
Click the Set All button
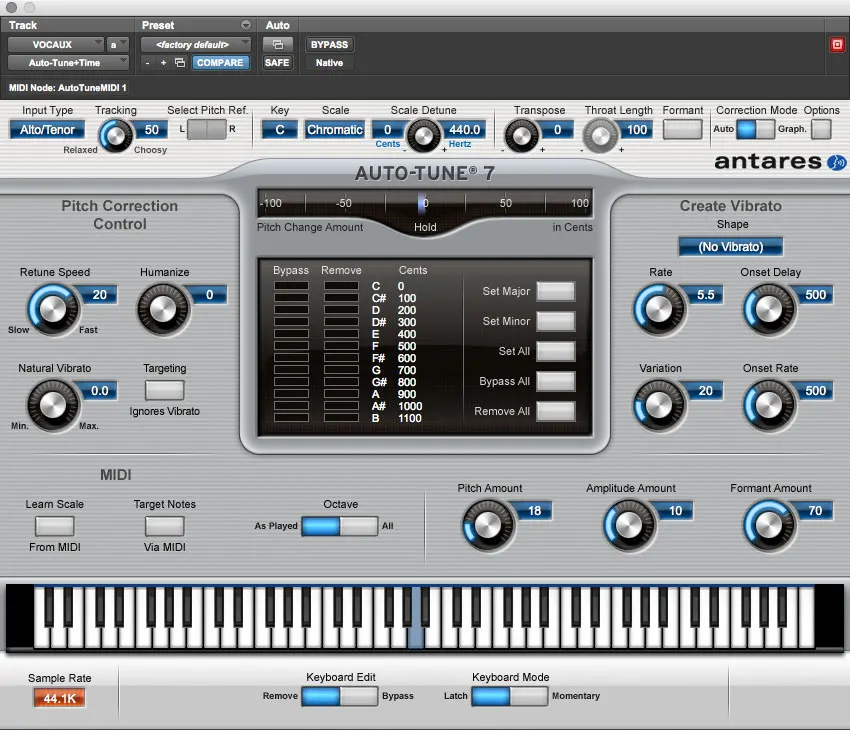coord(556,351)
